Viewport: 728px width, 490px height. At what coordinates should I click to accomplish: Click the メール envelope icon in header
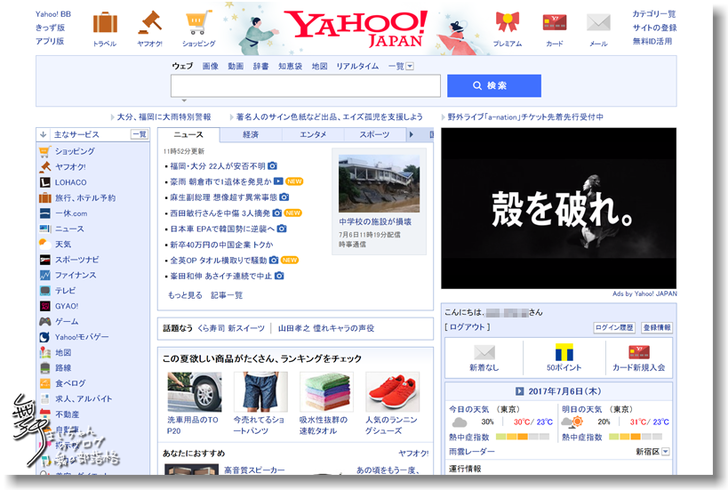tap(598, 23)
